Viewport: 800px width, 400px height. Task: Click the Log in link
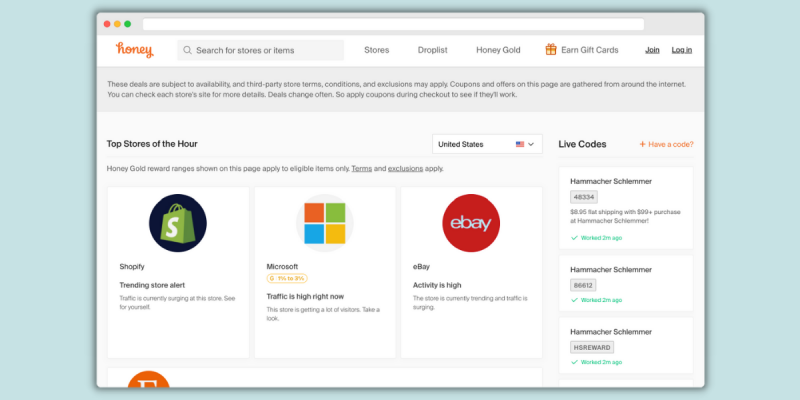point(682,50)
